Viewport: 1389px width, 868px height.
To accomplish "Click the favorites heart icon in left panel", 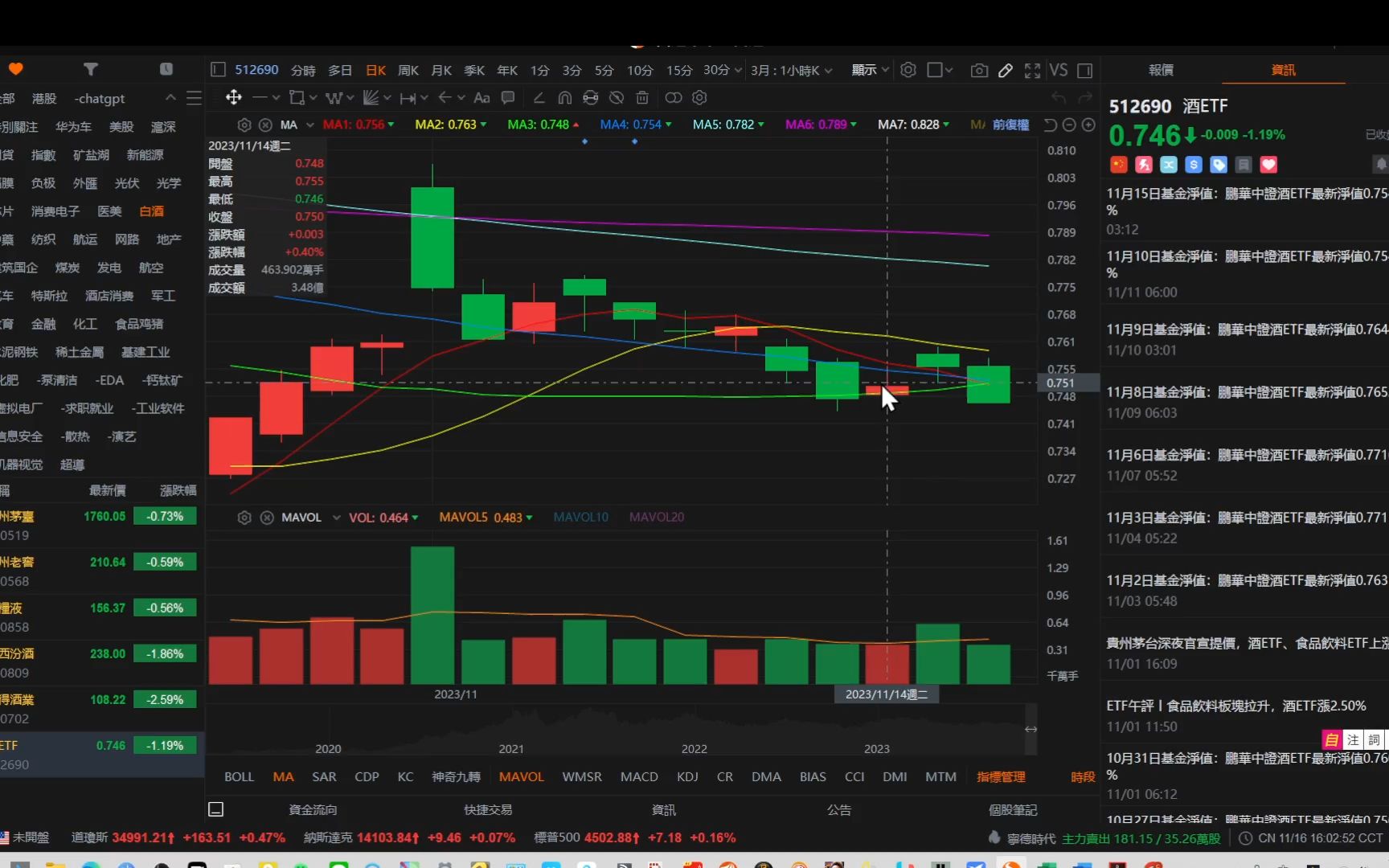I will 15,69.
